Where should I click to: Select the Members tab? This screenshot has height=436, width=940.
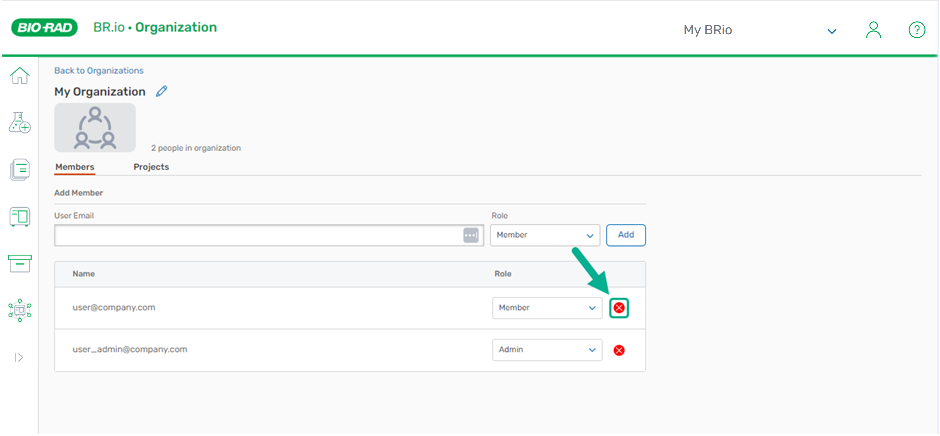(75, 167)
